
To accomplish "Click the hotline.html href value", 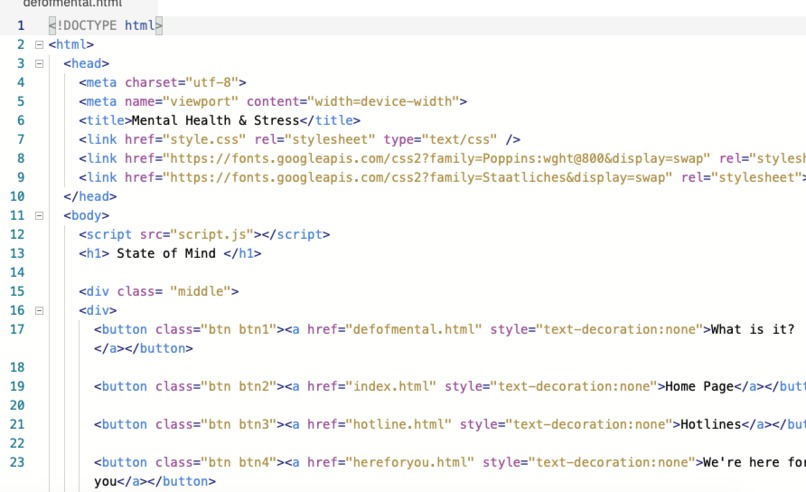I will click(x=398, y=425).
